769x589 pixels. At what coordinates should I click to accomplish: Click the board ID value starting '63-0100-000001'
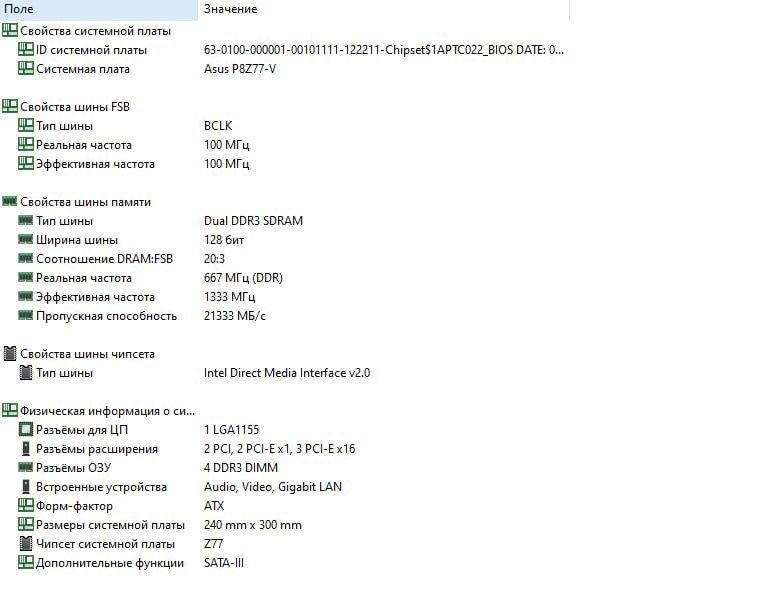click(x=384, y=50)
